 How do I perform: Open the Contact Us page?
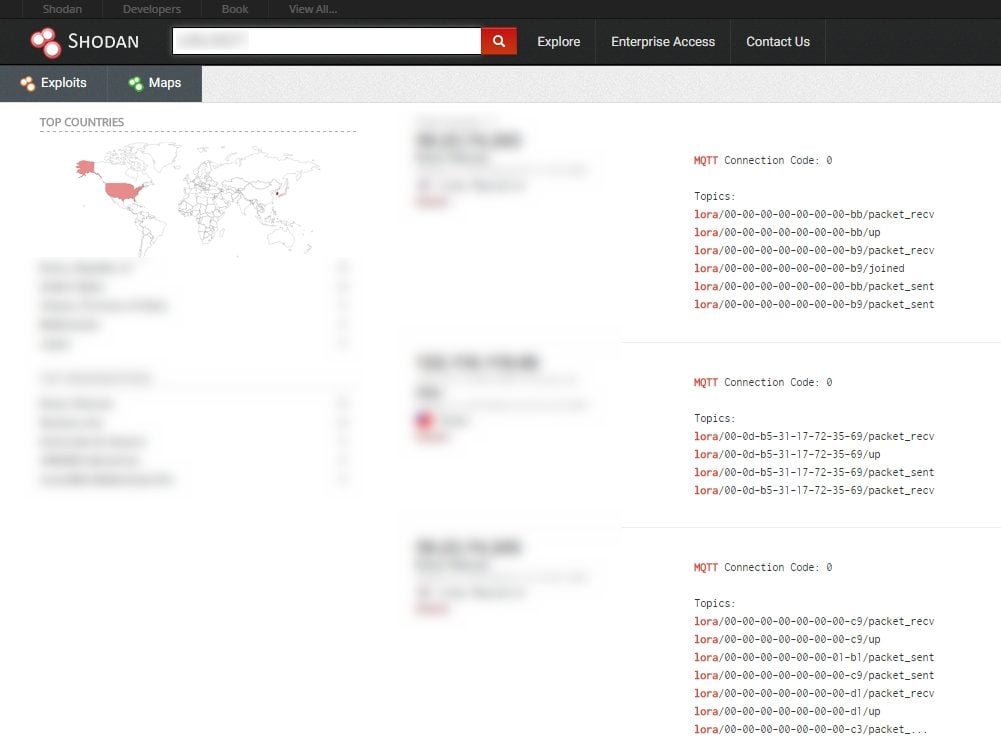pos(778,42)
